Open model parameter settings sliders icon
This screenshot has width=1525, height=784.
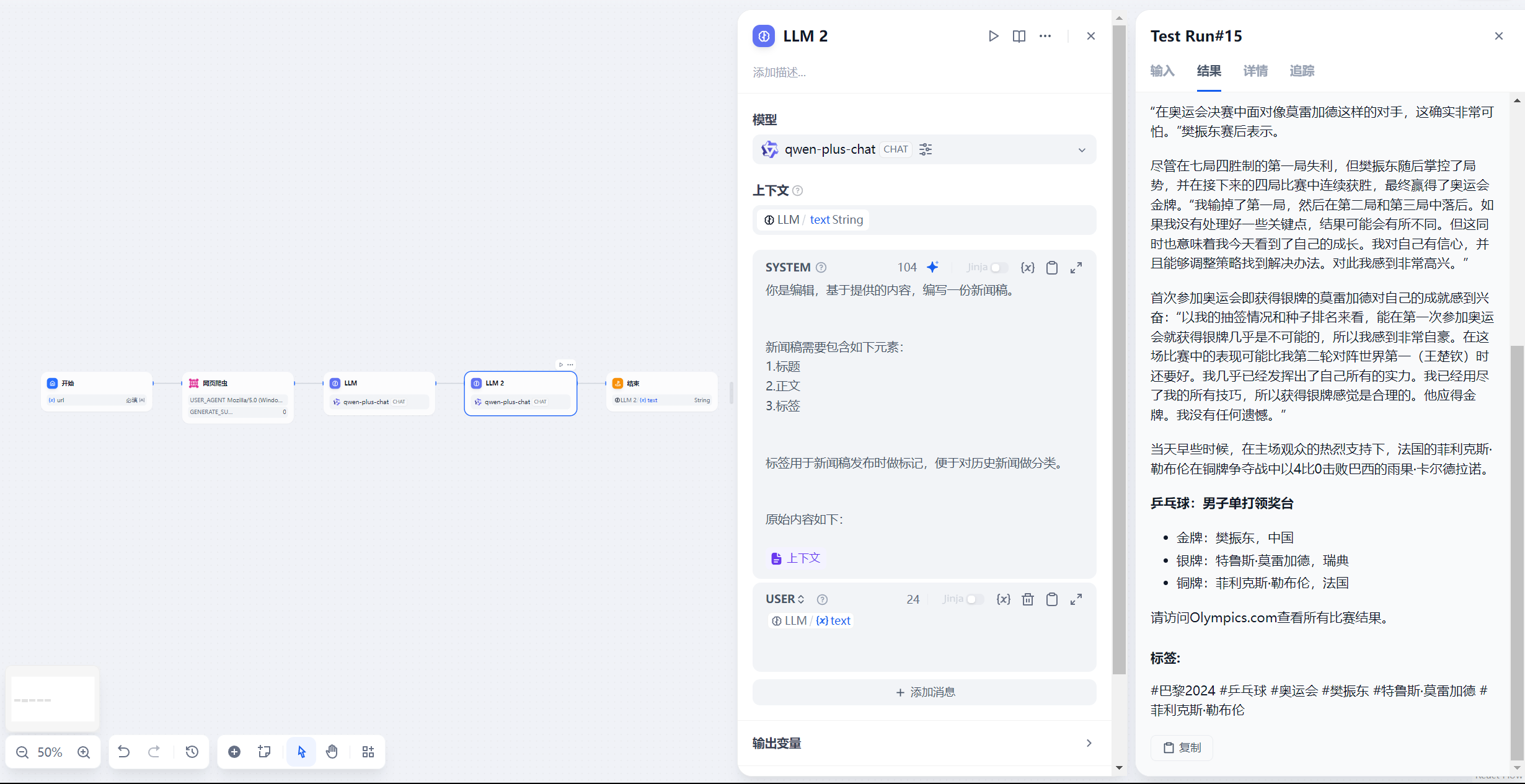[x=926, y=149]
